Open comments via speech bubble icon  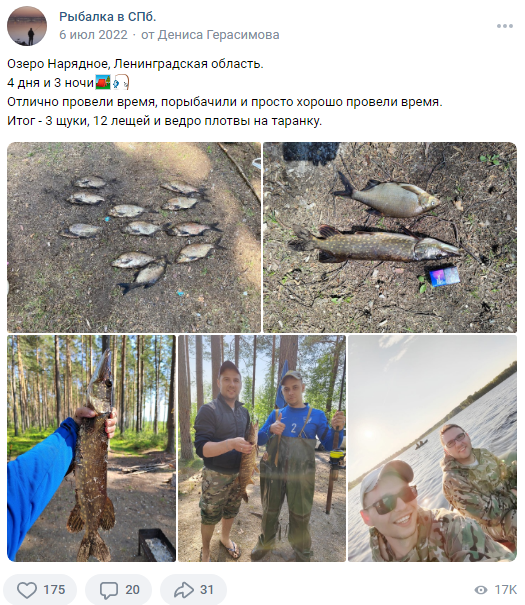(x=109, y=590)
